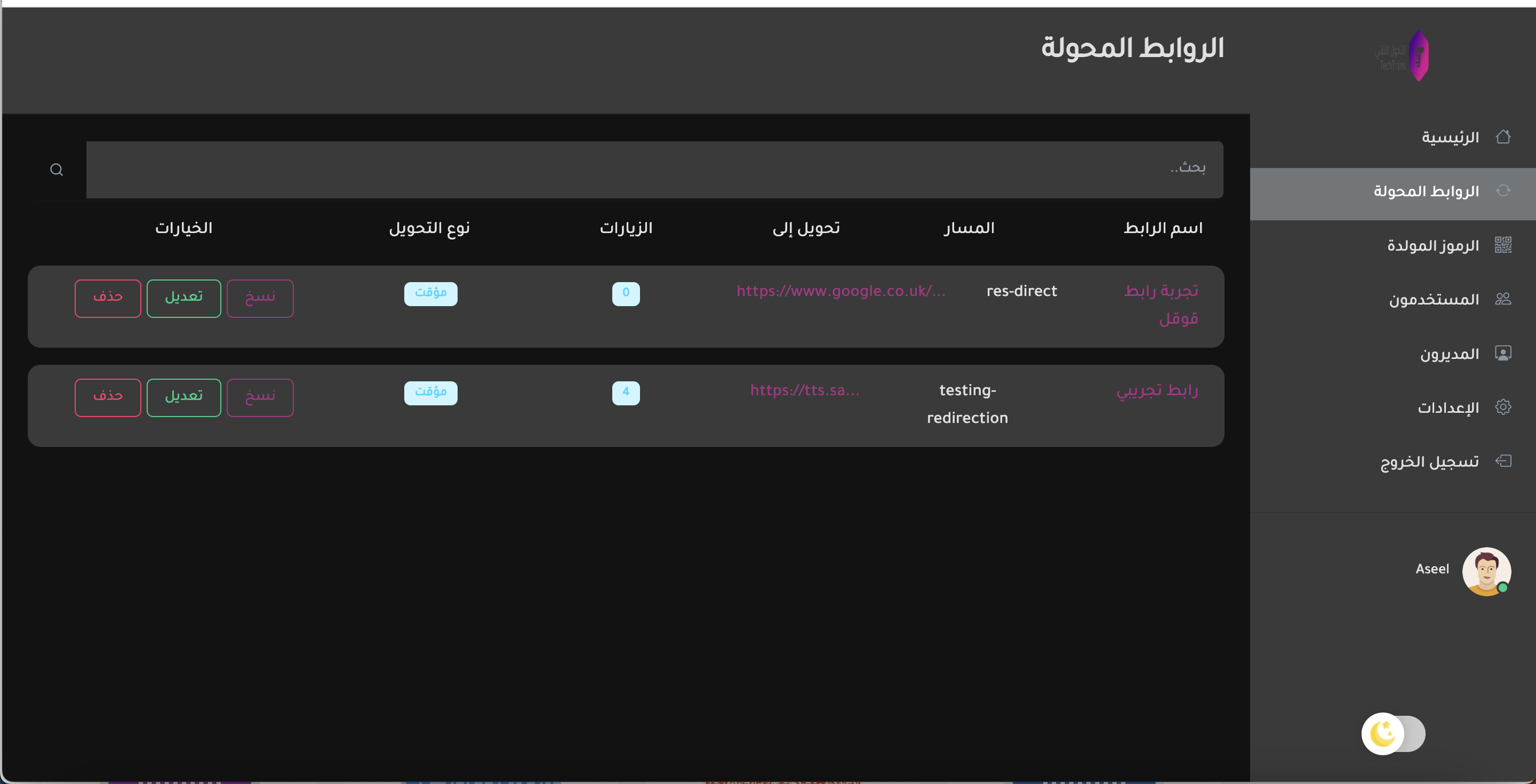Click the managers profile icon

pyautogui.click(x=1502, y=354)
